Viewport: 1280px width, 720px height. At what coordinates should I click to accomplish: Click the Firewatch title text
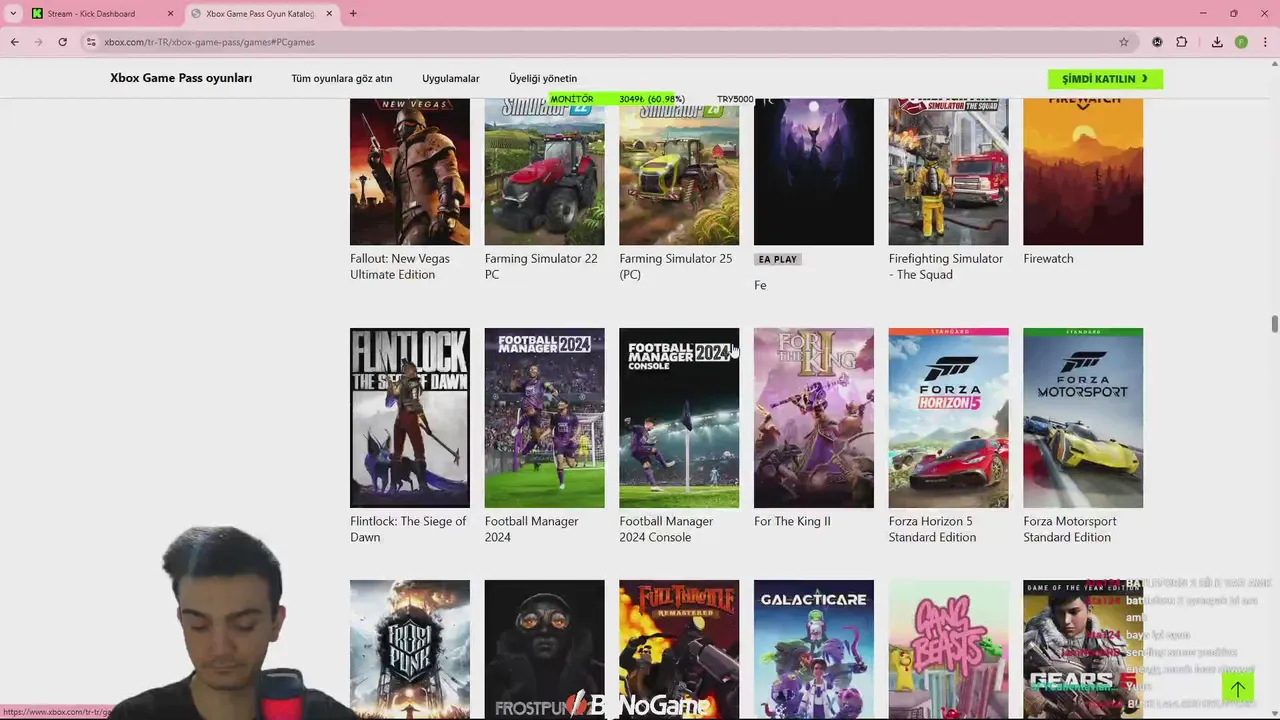(1048, 258)
